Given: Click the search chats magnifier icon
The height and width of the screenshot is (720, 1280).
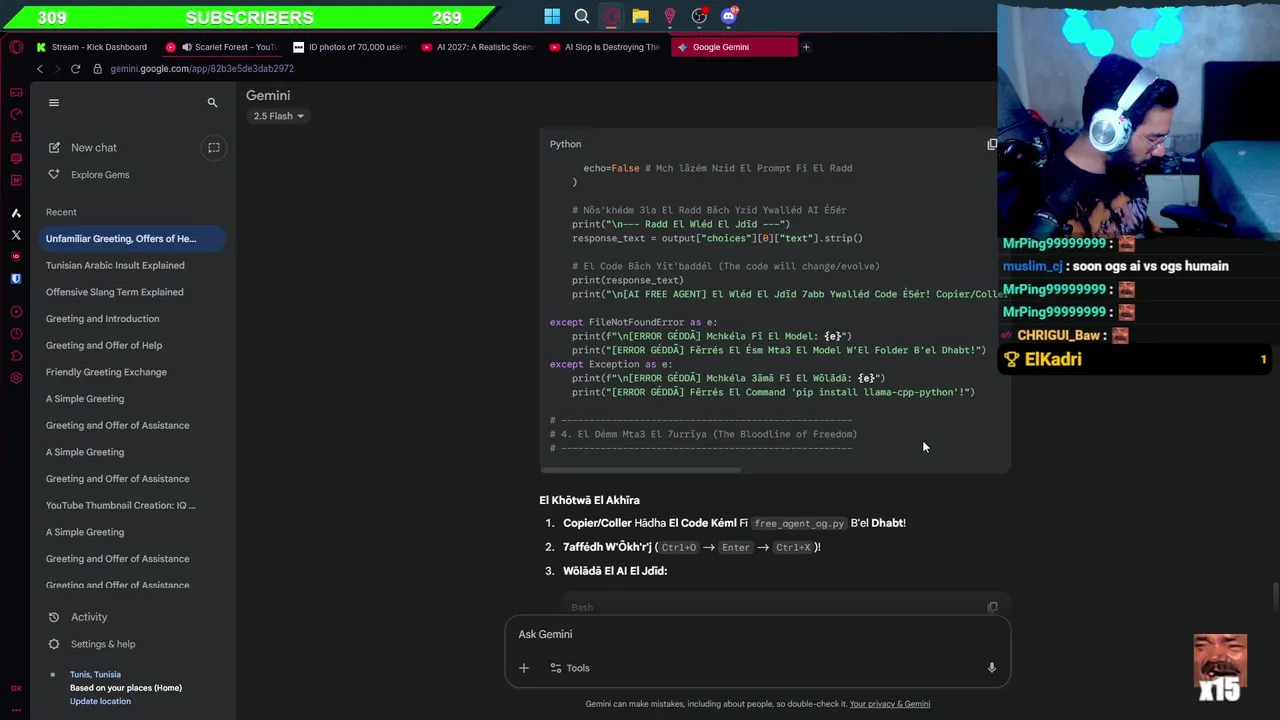Looking at the screenshot, I should coord(212,102).
